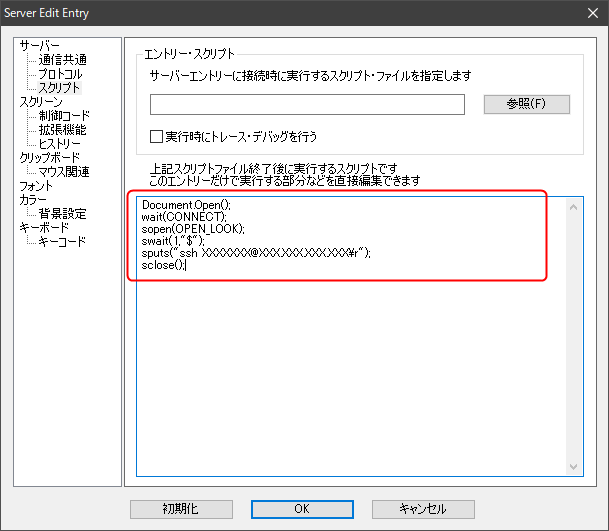Select マウス関連 tree item
This screenshot has width=609, height=531.
64,172
